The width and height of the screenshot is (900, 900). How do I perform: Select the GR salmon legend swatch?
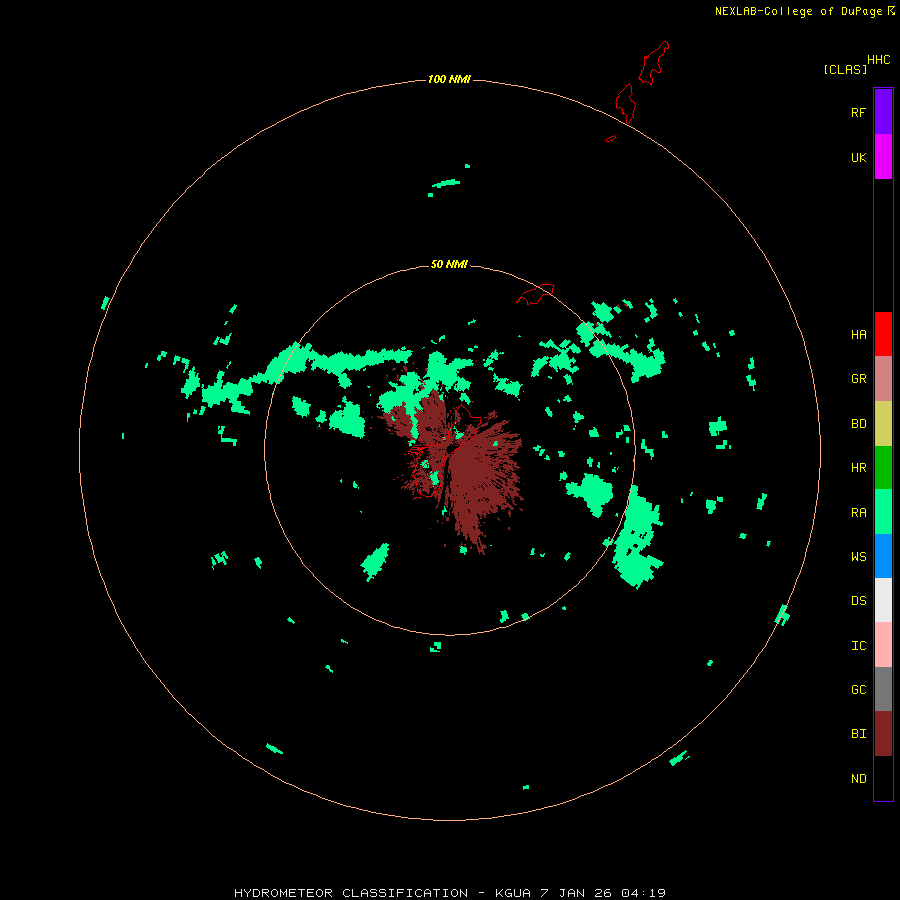point(883,379)
